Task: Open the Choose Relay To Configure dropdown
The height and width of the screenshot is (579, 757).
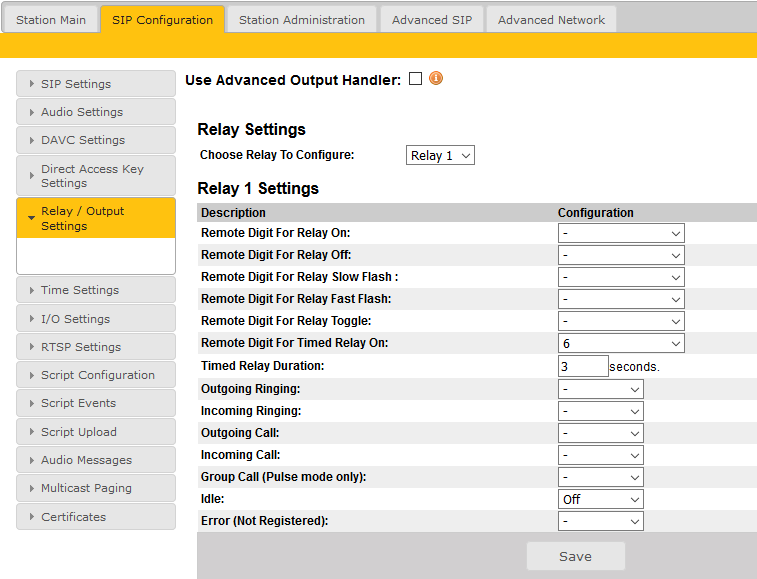Action: 440,155
